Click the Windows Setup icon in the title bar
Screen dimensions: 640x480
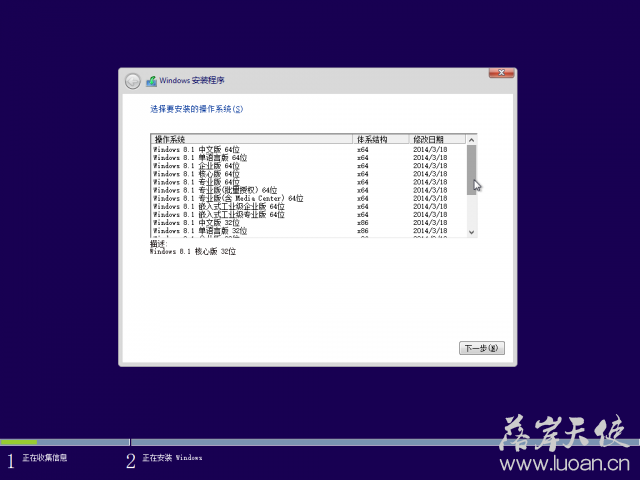pos(151,81)
